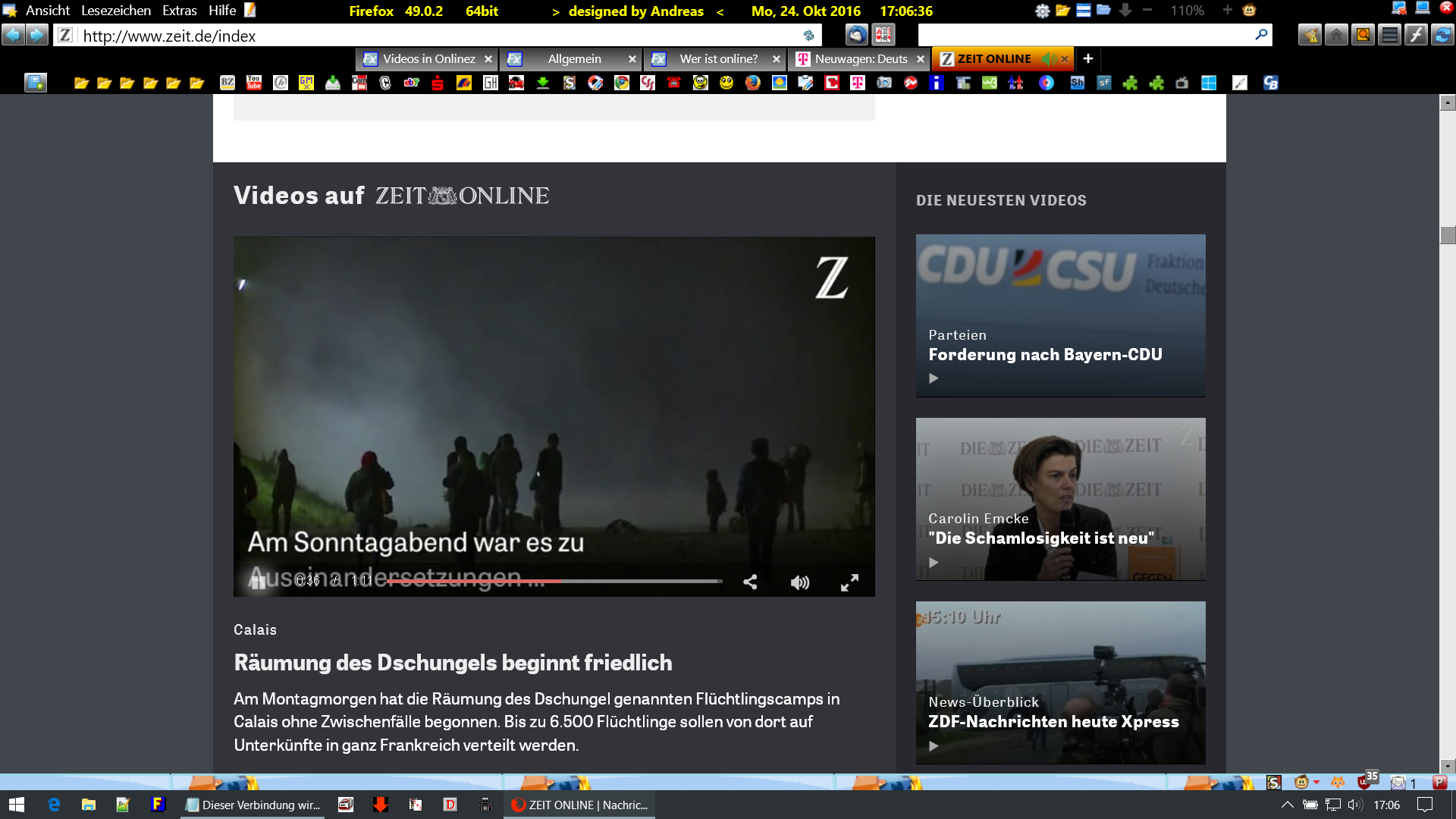The image size is (1456, 819).
Task: Switch to the 'Wer ist online?' tab
Action: (x=718, y=59)
